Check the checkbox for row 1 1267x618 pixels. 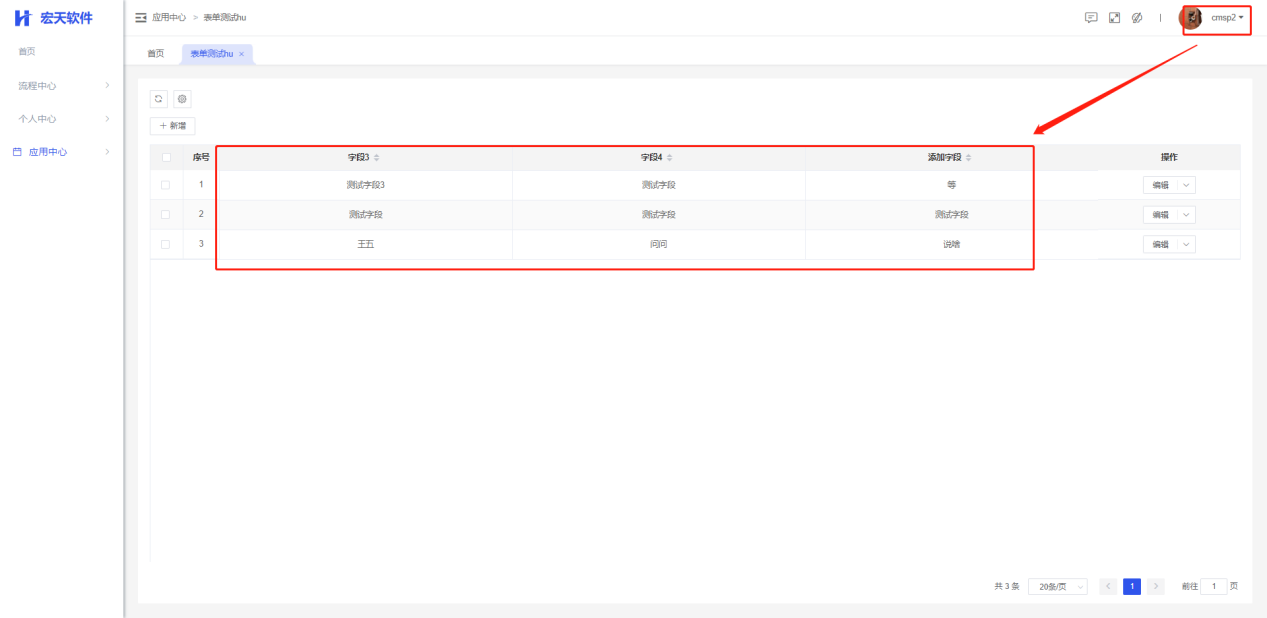(x=166, y=185)
